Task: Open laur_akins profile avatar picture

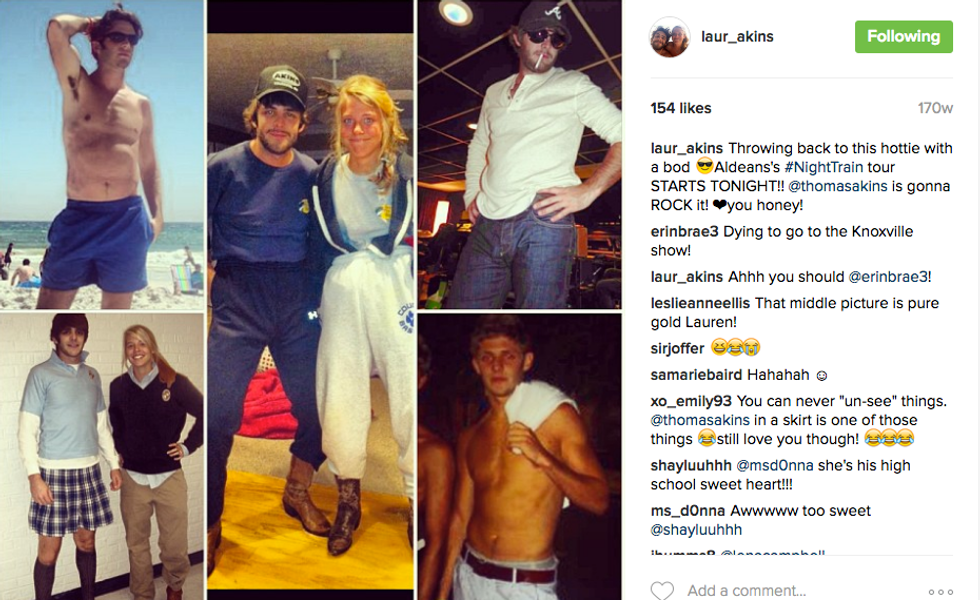Action: point(669,37)
